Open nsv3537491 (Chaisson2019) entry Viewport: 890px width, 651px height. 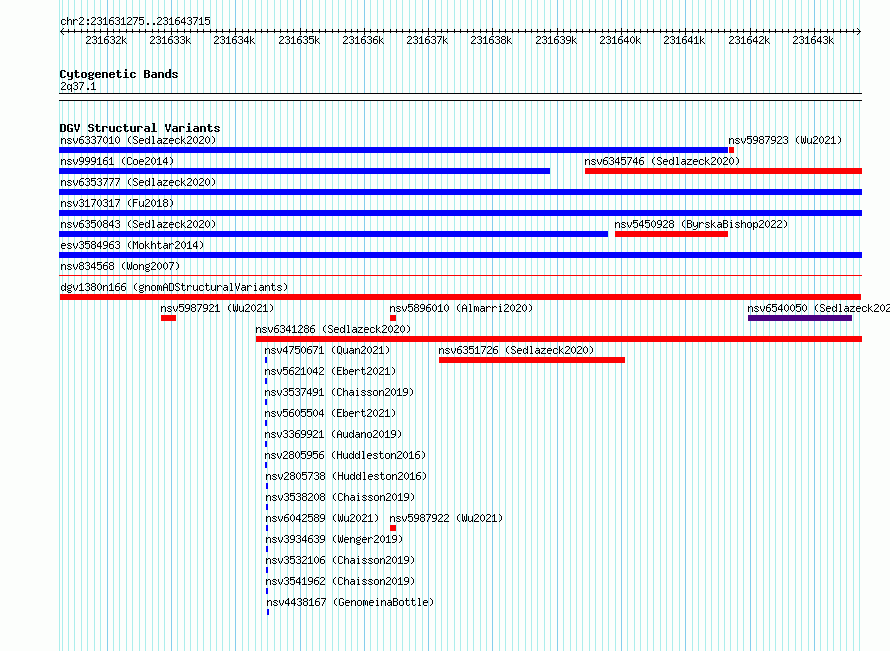click(339, 392)
